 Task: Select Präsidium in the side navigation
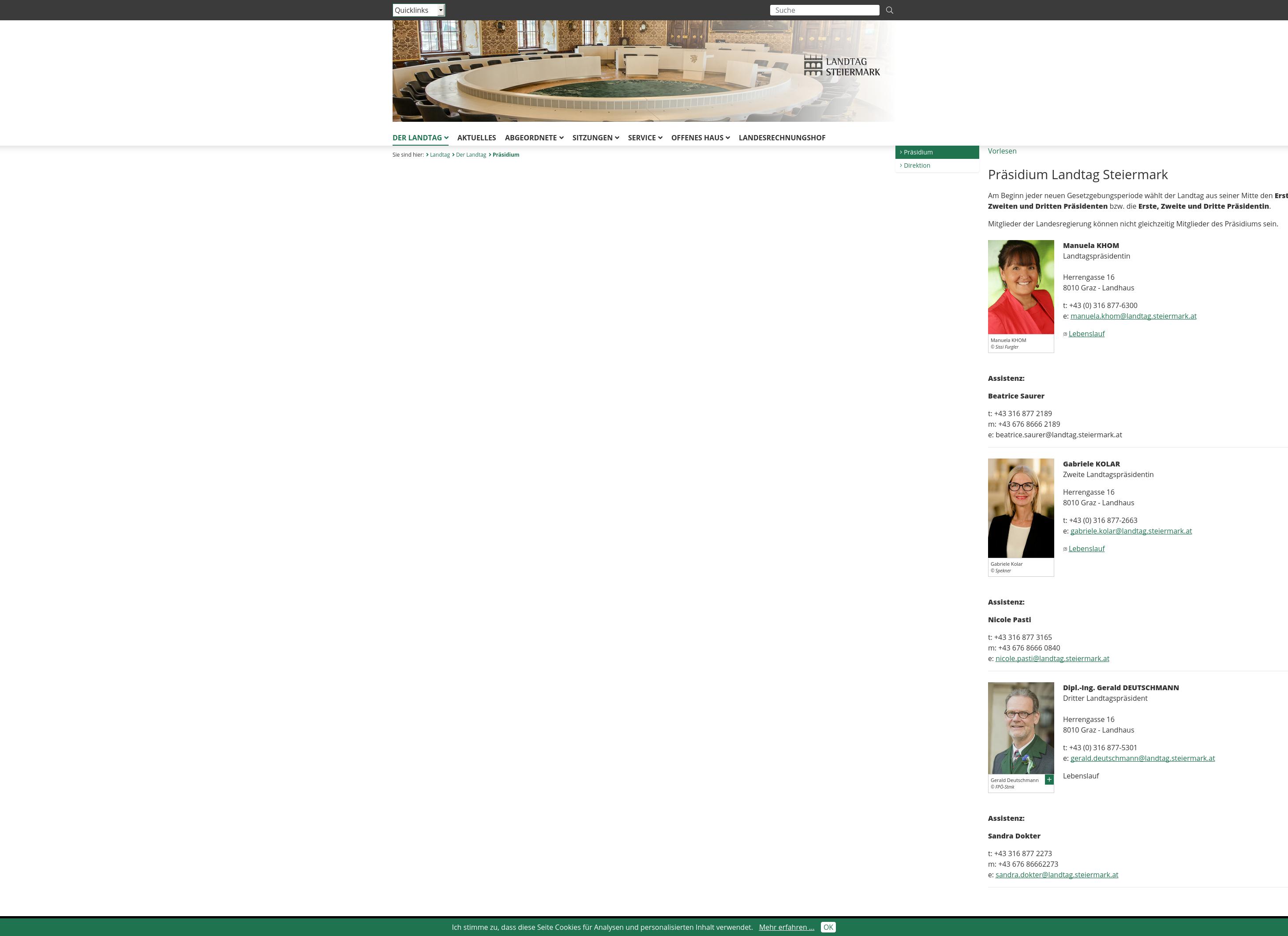(x=937, y=152)
